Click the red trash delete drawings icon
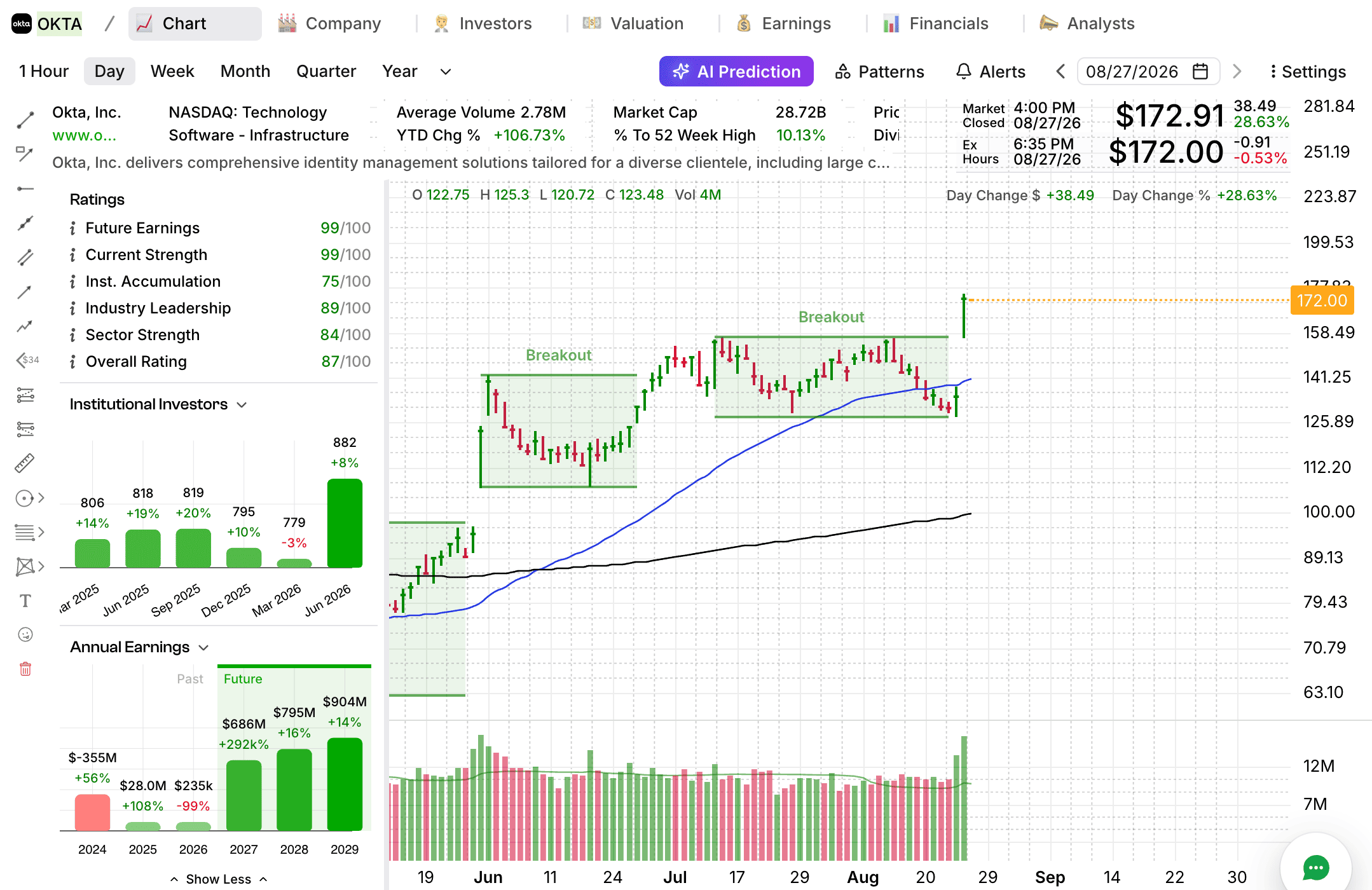The image size is (1372, 890). 25,669
